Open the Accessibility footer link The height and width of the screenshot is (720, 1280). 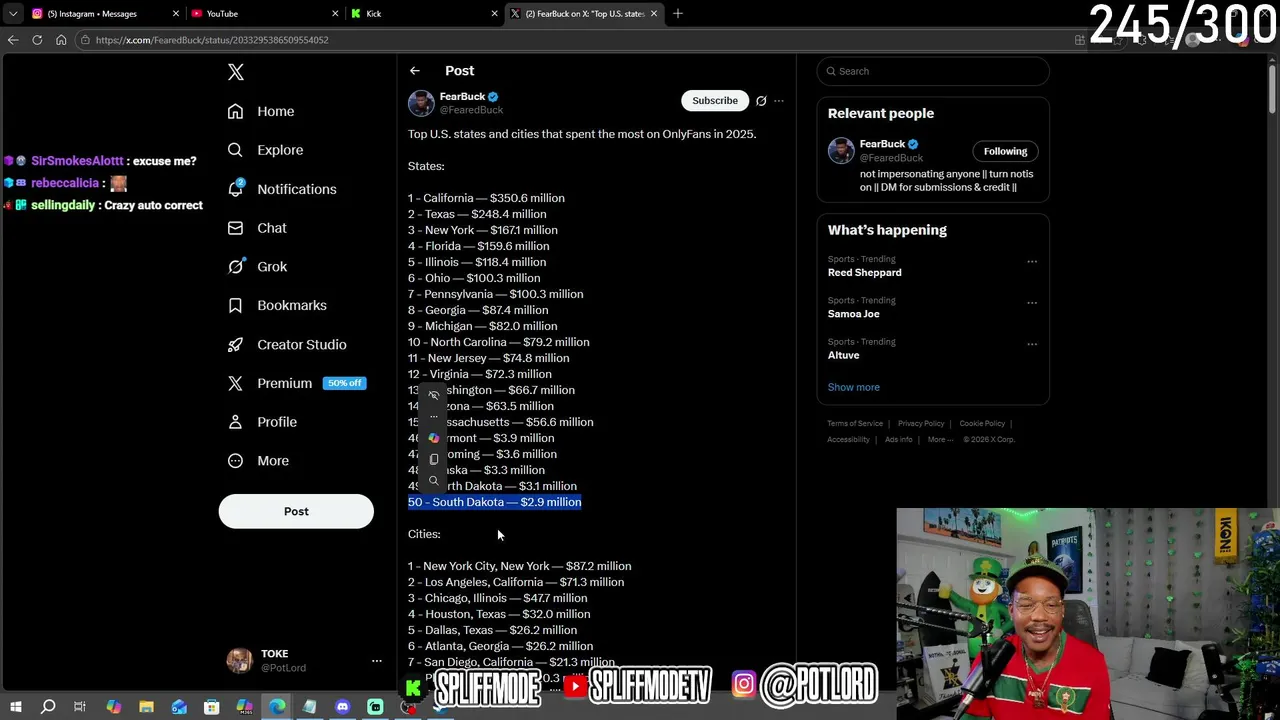(848, 439)
